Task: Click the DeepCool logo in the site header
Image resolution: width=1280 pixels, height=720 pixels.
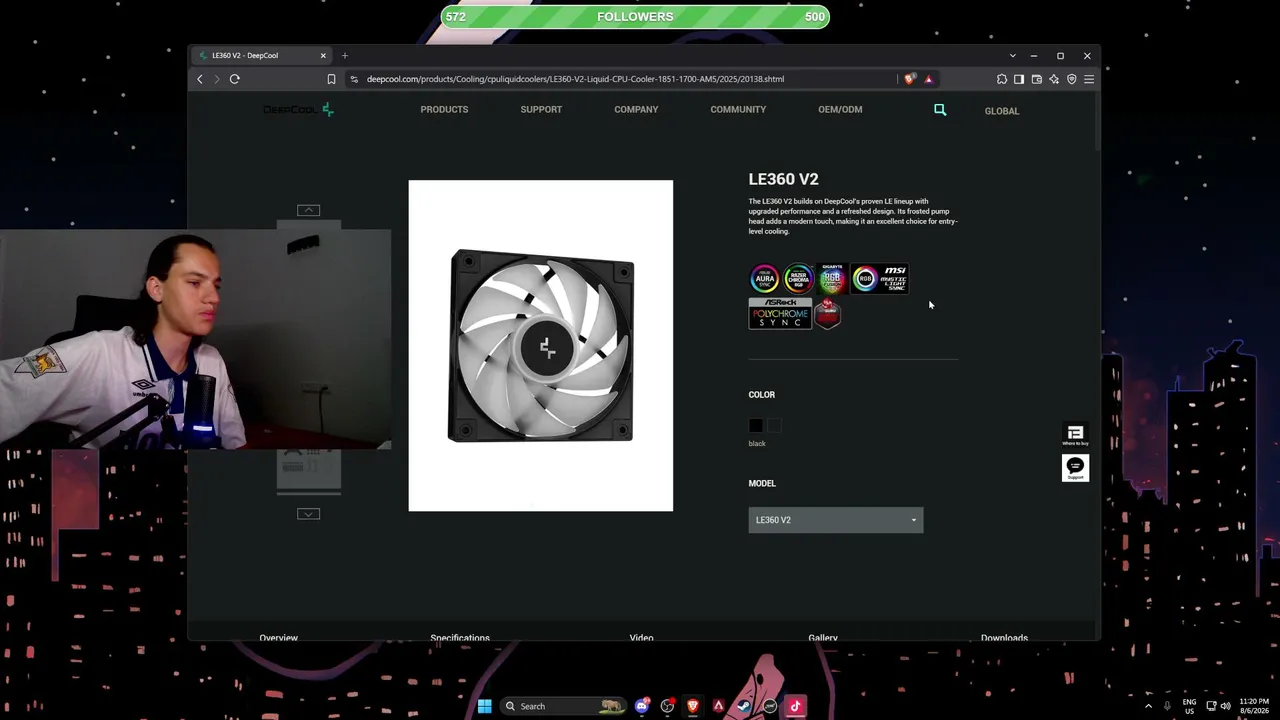Action: 298,110
